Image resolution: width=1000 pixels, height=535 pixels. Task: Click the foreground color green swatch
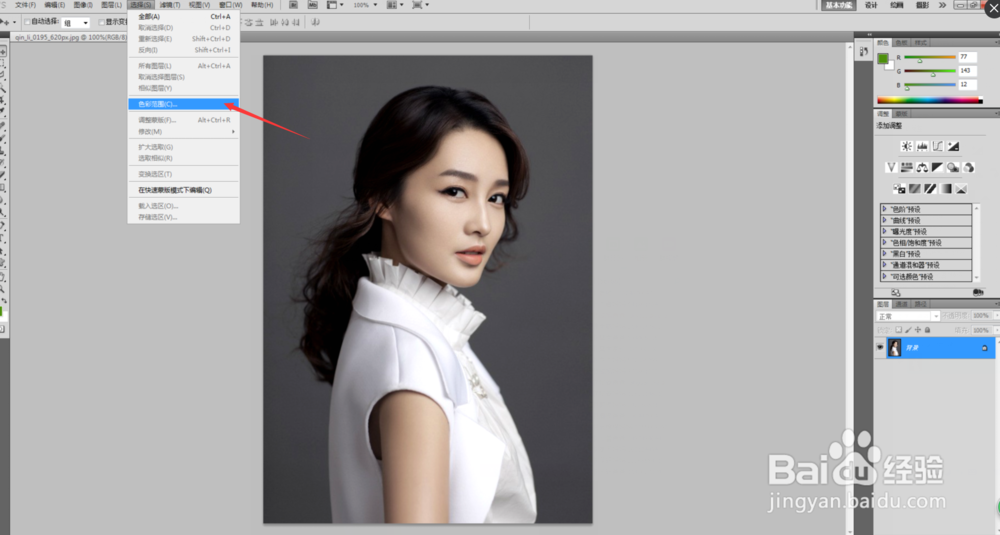[883, 59]
